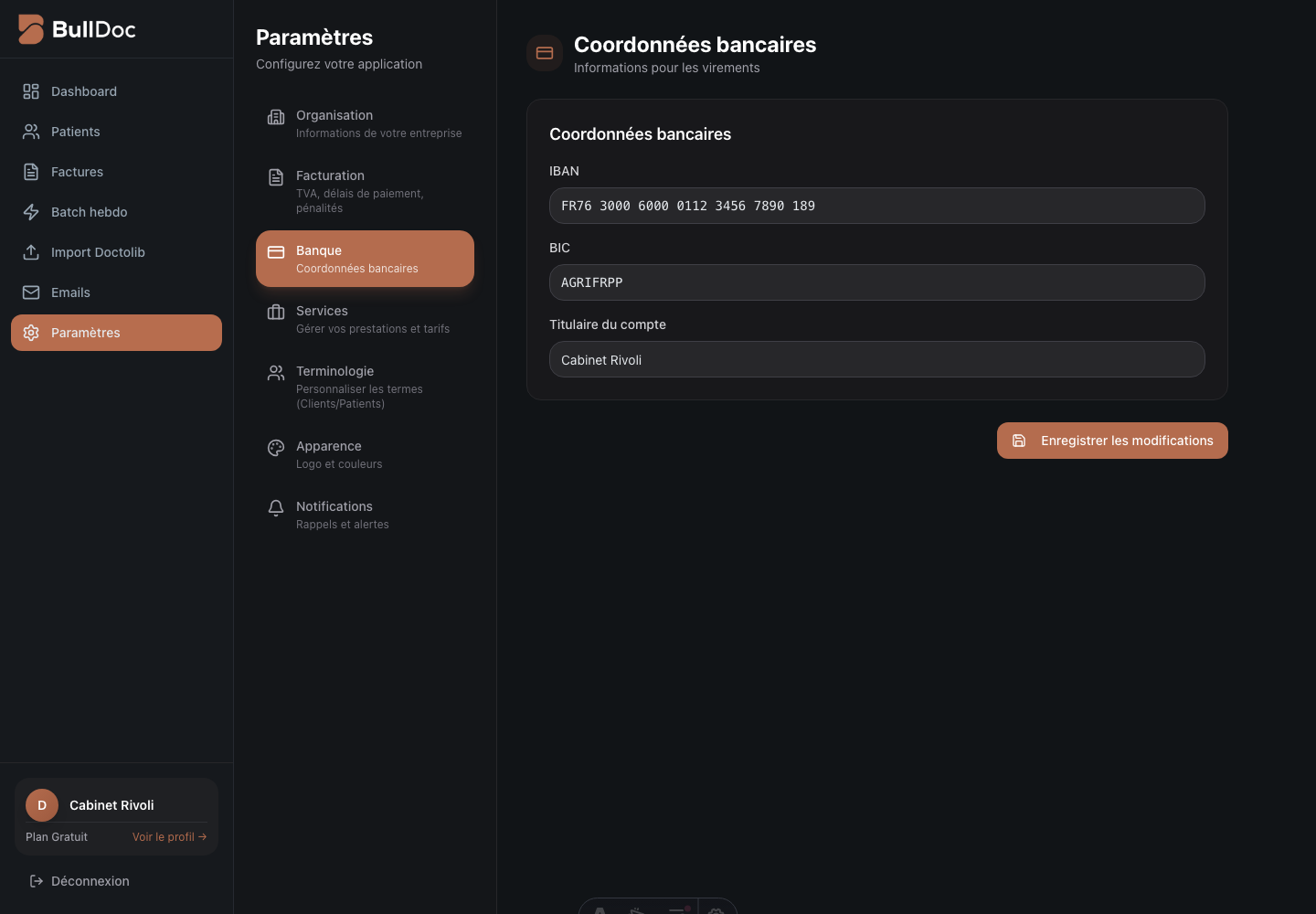Click the D avatar for Cabinet Rivoli
This screenshot has height=914, width=1316.
tap(42, 805)
